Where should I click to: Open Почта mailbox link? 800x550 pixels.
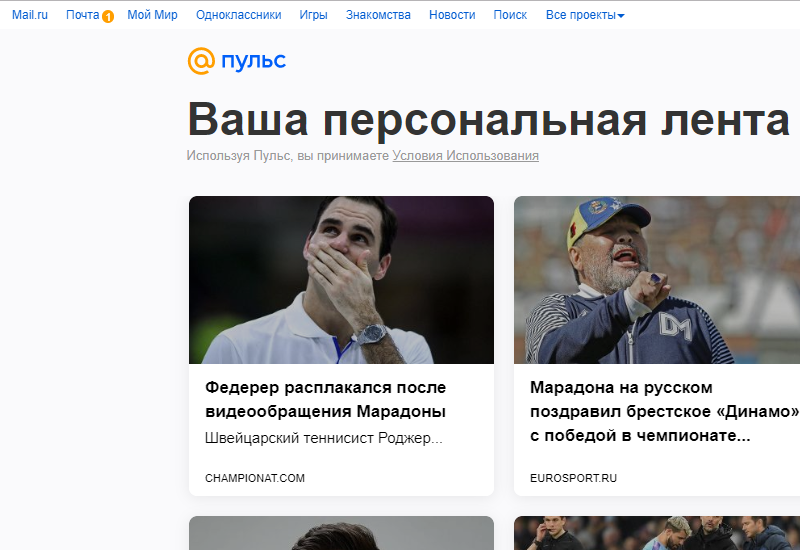pos(82,15)
